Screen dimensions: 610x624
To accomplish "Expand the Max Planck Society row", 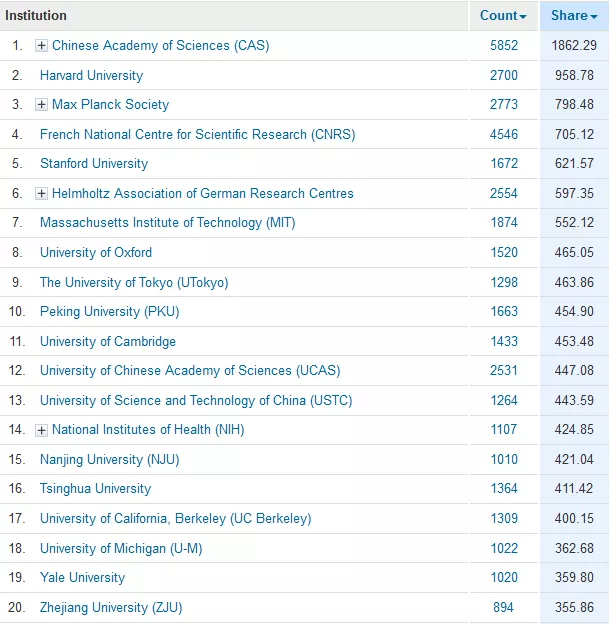I will tap(41, 105).
